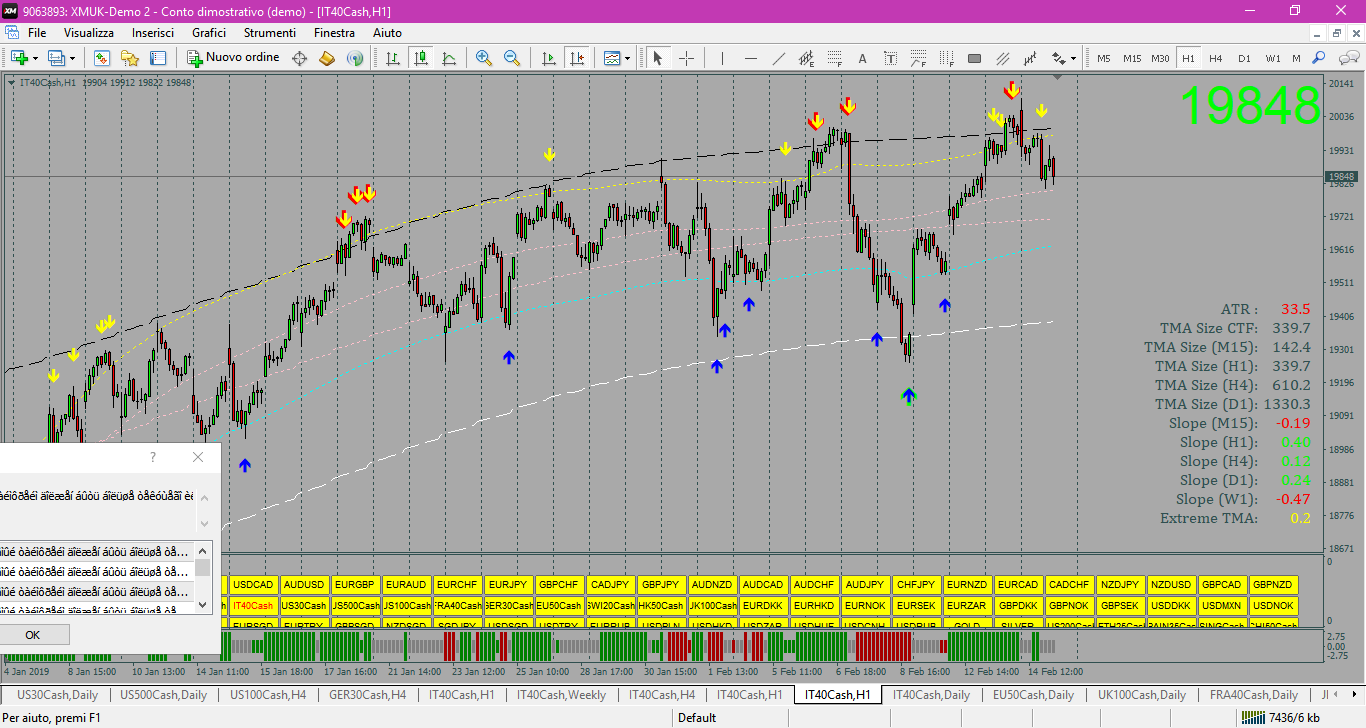Switch chart to bar chart

393,58
